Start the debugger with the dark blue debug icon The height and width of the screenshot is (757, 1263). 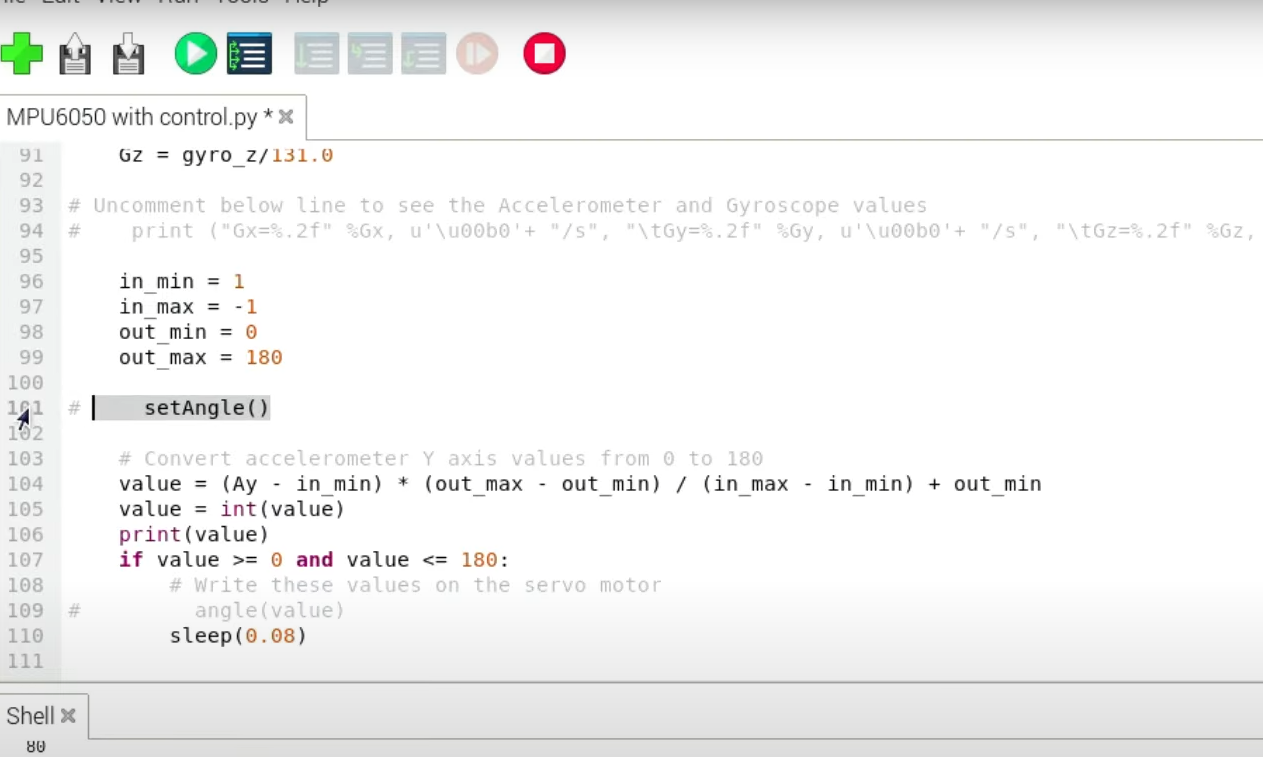tap(247, 53)
